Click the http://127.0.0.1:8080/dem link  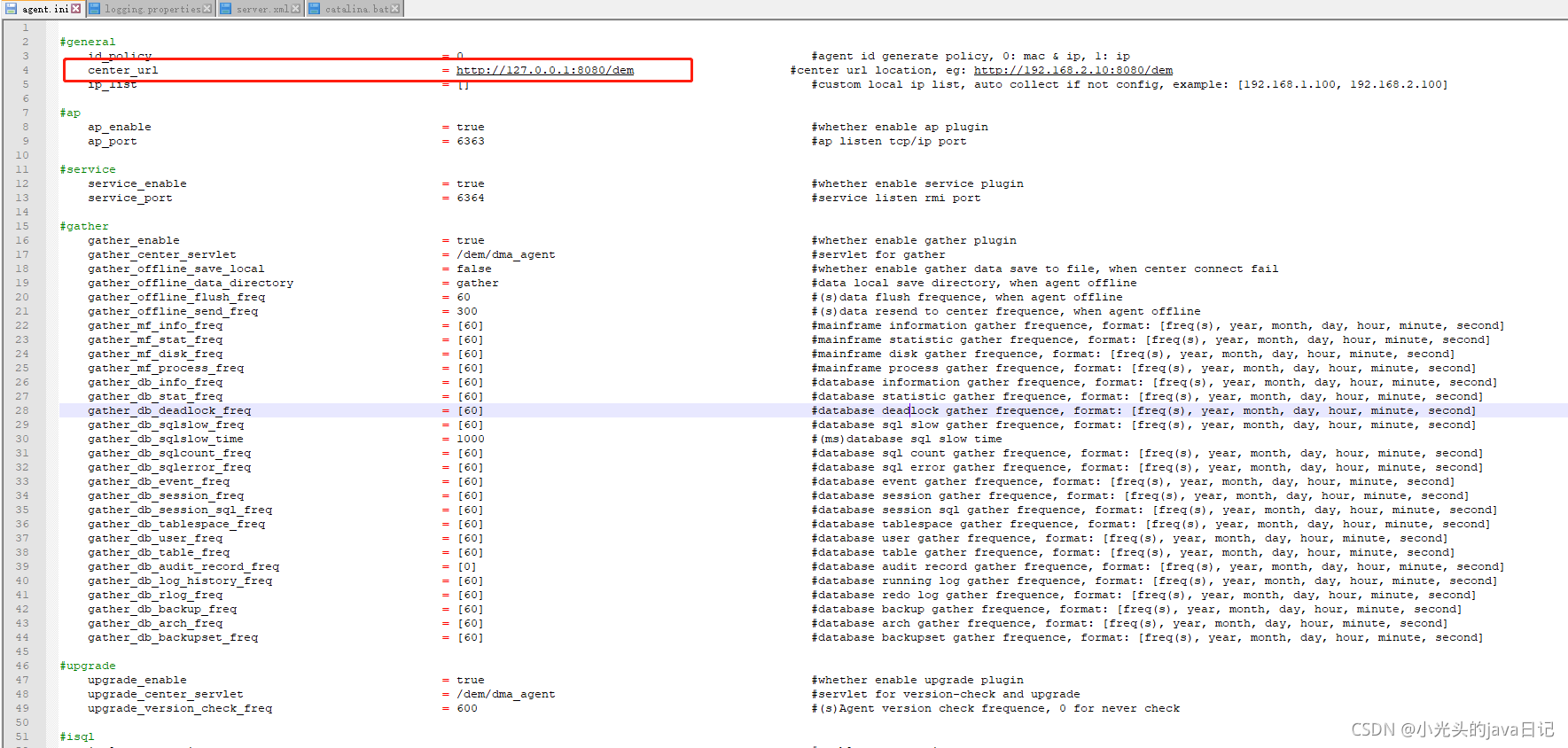point(545,70)
